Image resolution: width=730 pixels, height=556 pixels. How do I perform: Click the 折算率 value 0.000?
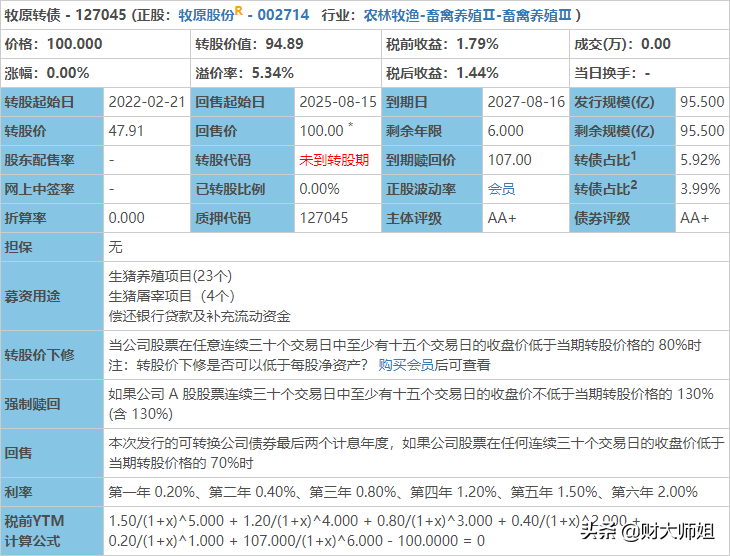click(126, 218)
